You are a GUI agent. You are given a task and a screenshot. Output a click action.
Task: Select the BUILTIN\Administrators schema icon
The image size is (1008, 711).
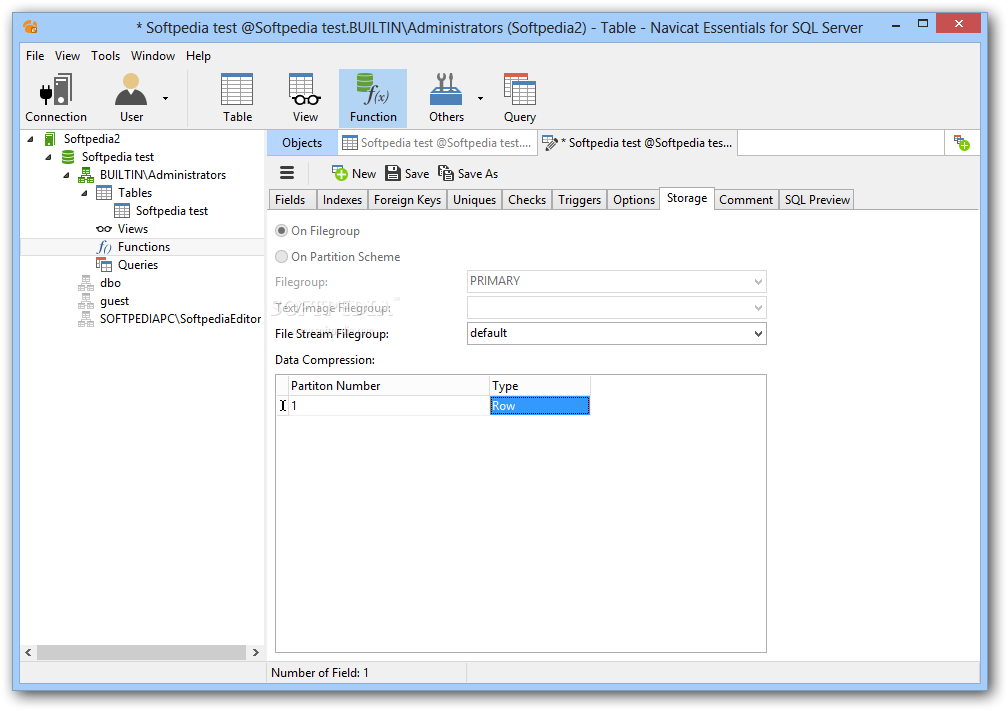coord(86,175)
